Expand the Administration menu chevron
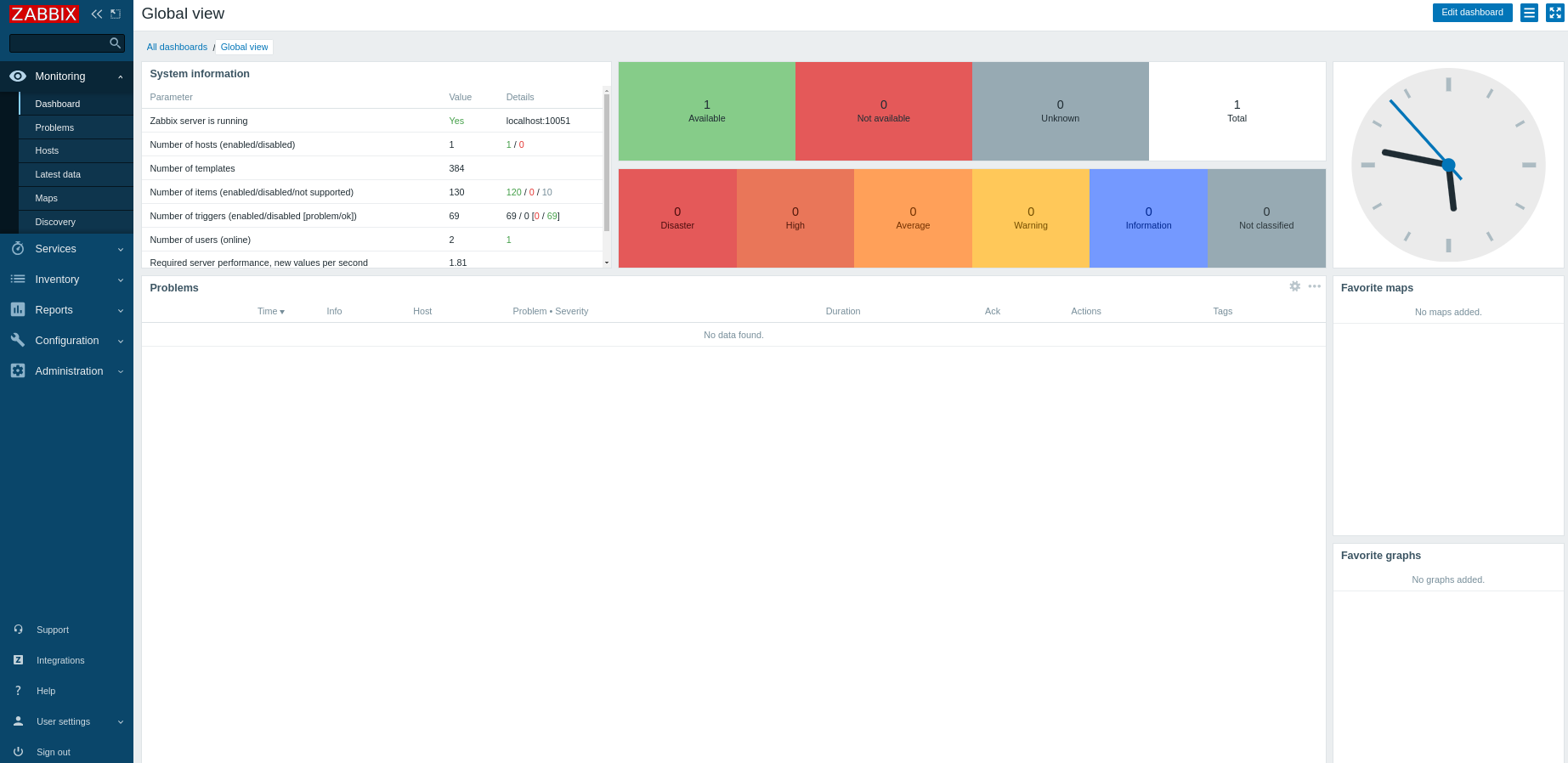The width and height of the screenshot is (1568, 763). coord(121,371)
